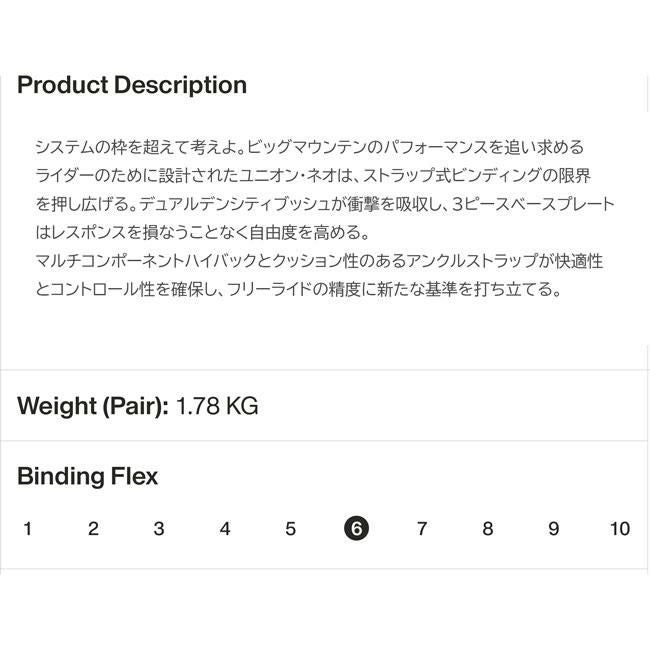650x650 pixels.
Task: Click the description line starting with マルチコンポーネントハイバック
Action: point(319,262)
